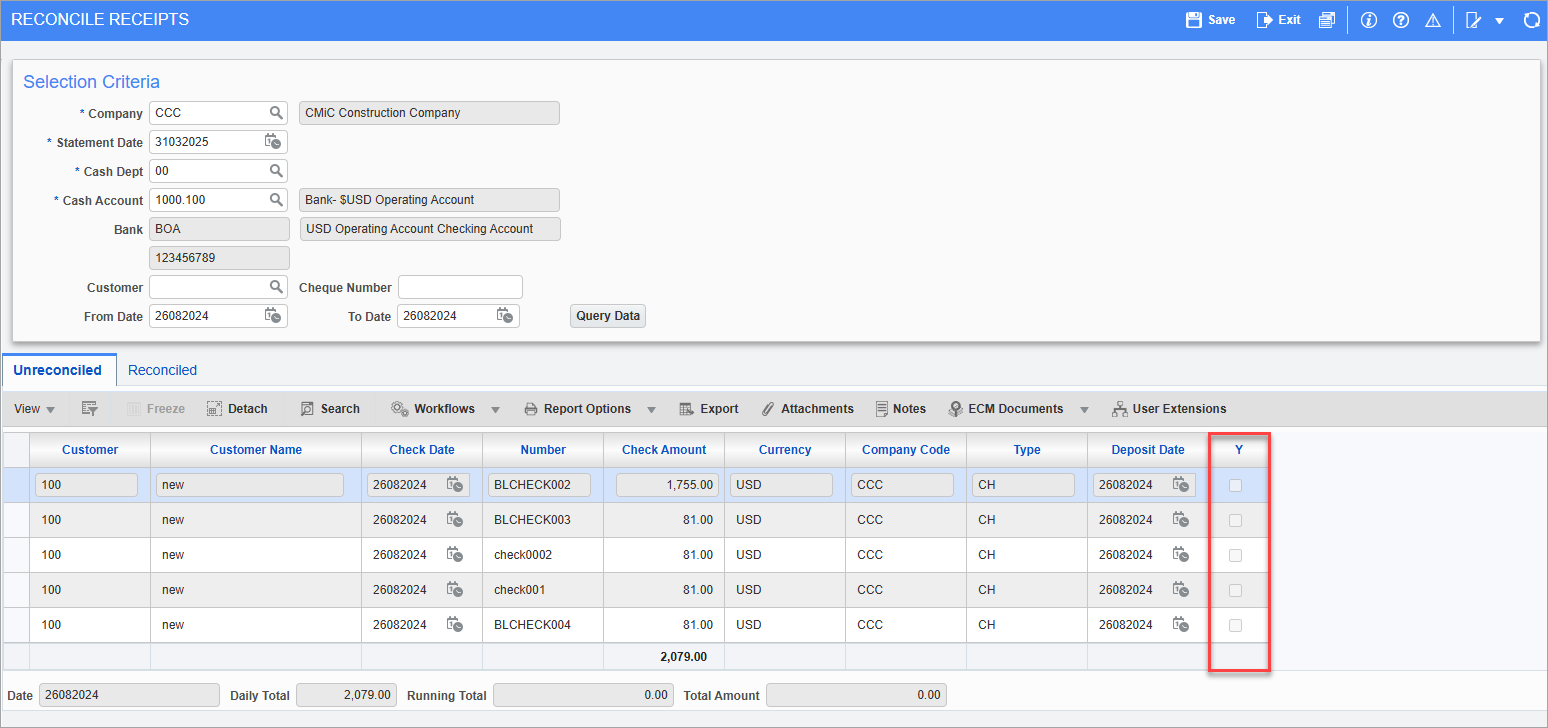Click the warning triangle icon

[1433, 20]
